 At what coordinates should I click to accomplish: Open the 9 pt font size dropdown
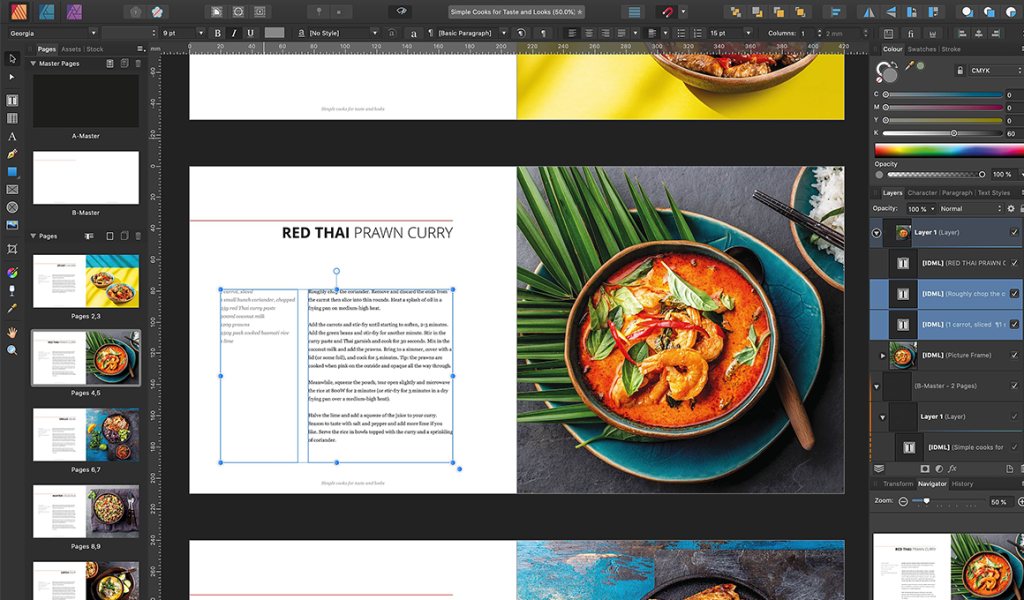[200, 33]
